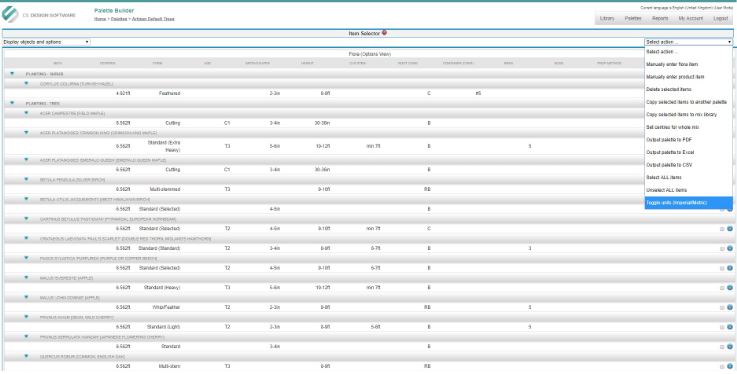Tick checkbox on Quercus Multi-stem row

click(x=722, y=366)
